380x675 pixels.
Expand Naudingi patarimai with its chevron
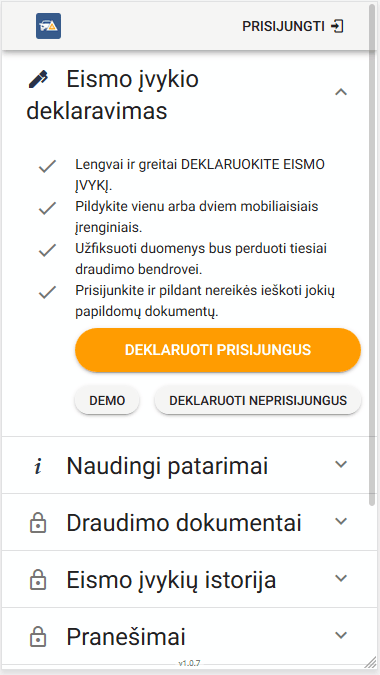point(341,464)
